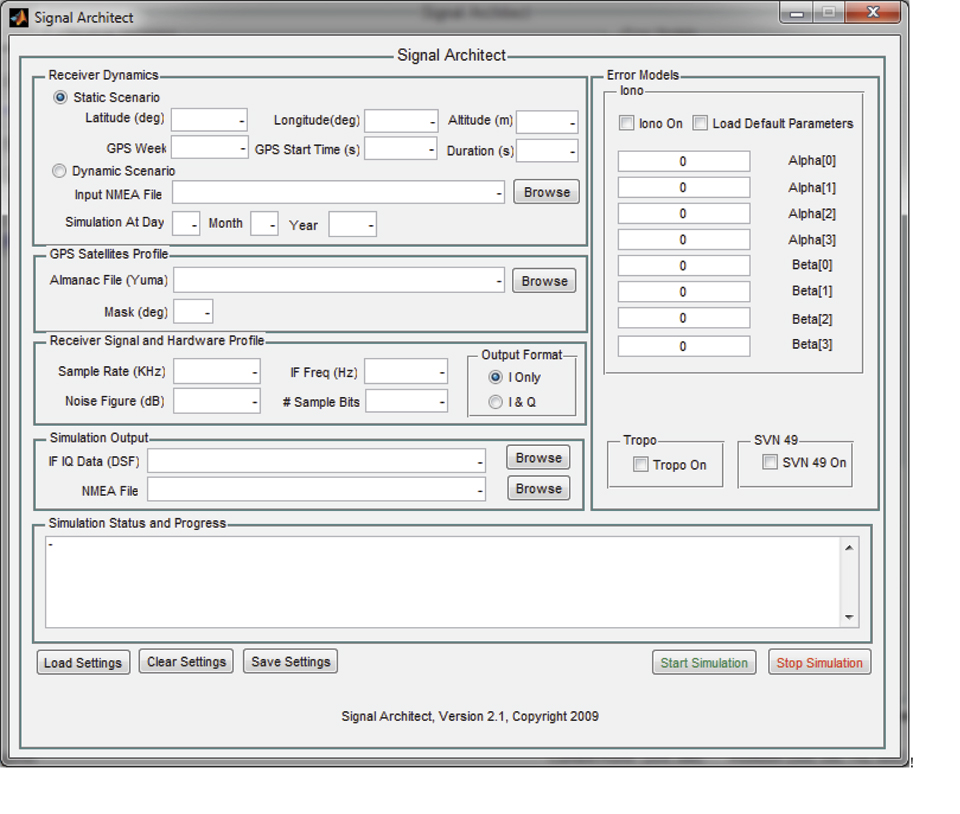The height and width of the screenshot is (814, 960).
Task: Click the MATLAB icon in title bar
Action: [x=19, y=16]
